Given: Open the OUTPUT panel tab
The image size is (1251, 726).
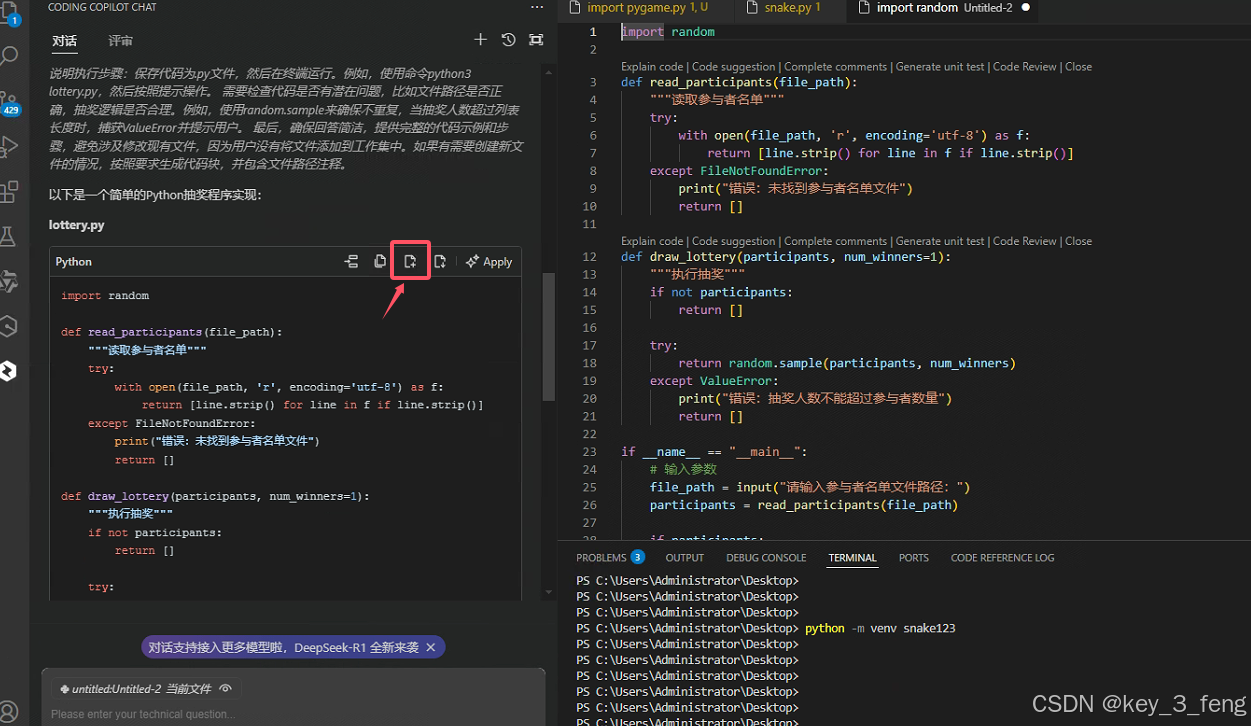Looking at the screenshot, I should pos(685,558).
